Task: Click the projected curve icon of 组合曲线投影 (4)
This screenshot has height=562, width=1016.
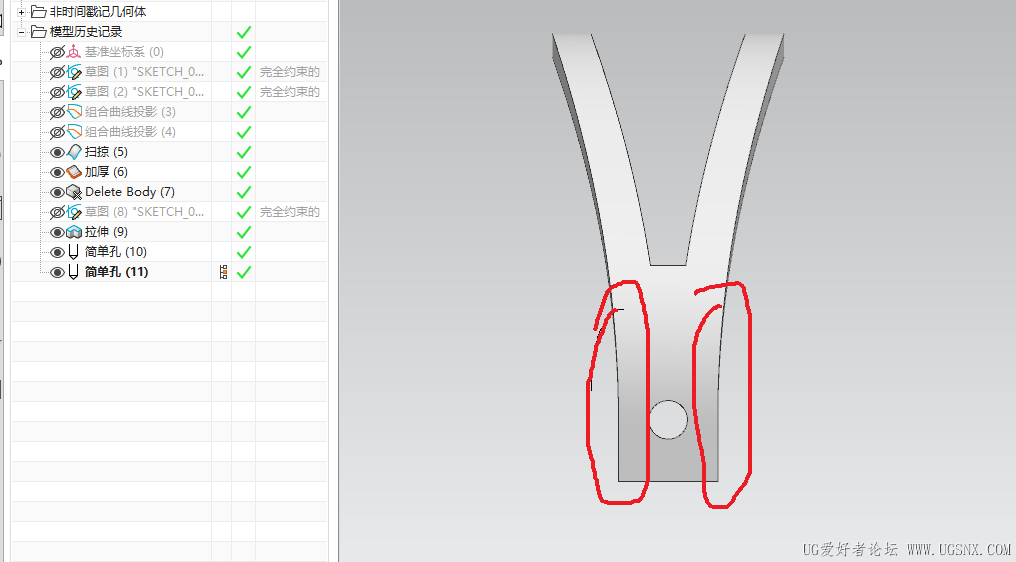Action: click(x=74, y=132)
